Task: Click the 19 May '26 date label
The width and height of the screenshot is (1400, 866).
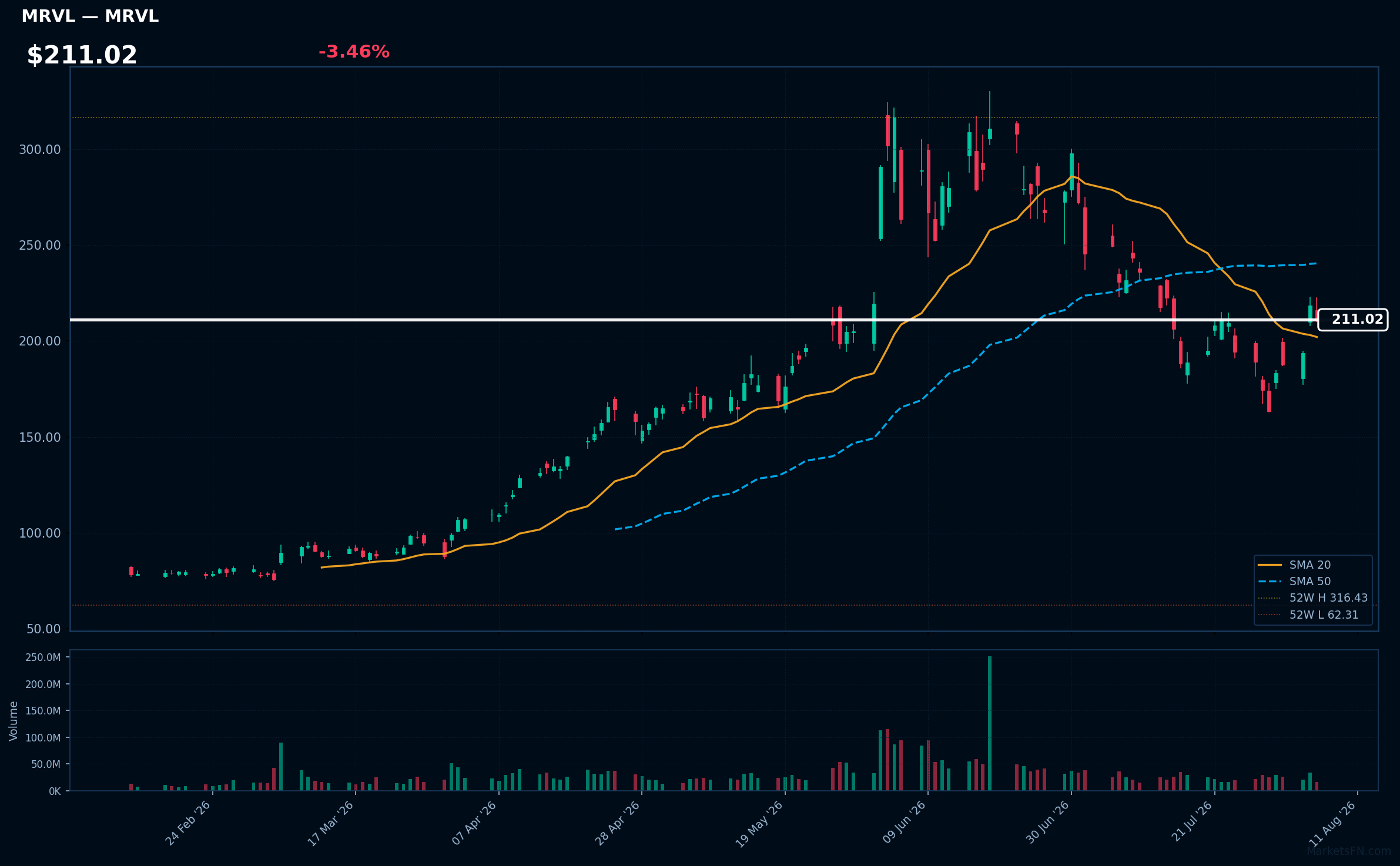Action: click(x=759, y=823)
